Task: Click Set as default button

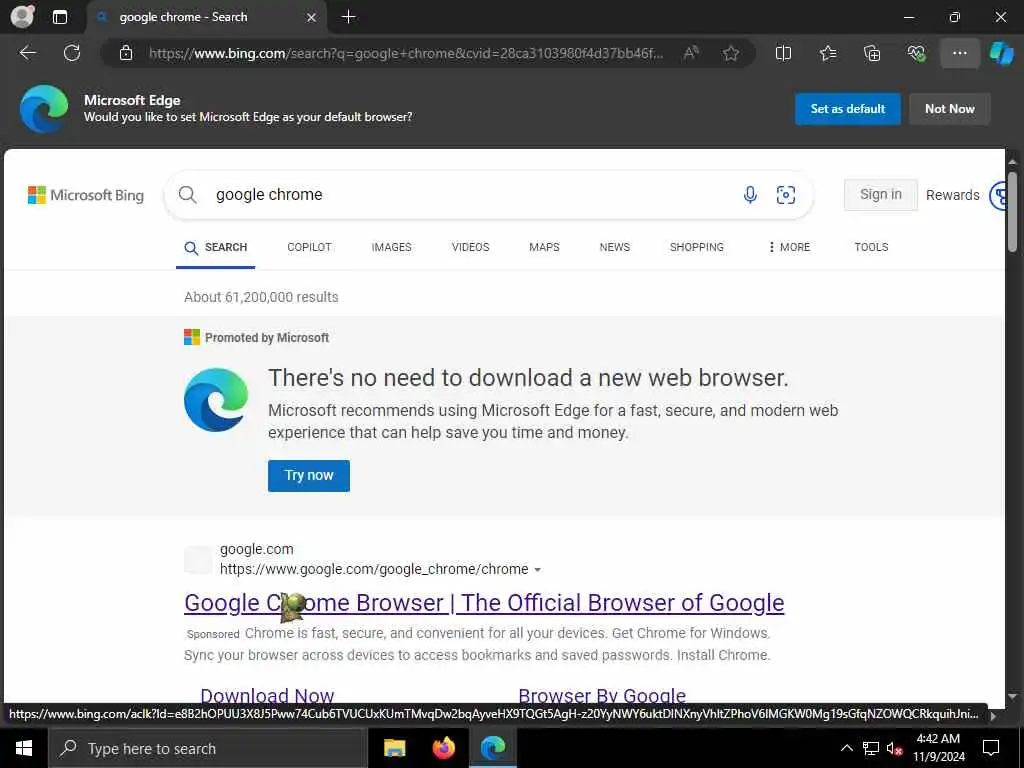Action: pyautogui.click(x=848, y=109)
